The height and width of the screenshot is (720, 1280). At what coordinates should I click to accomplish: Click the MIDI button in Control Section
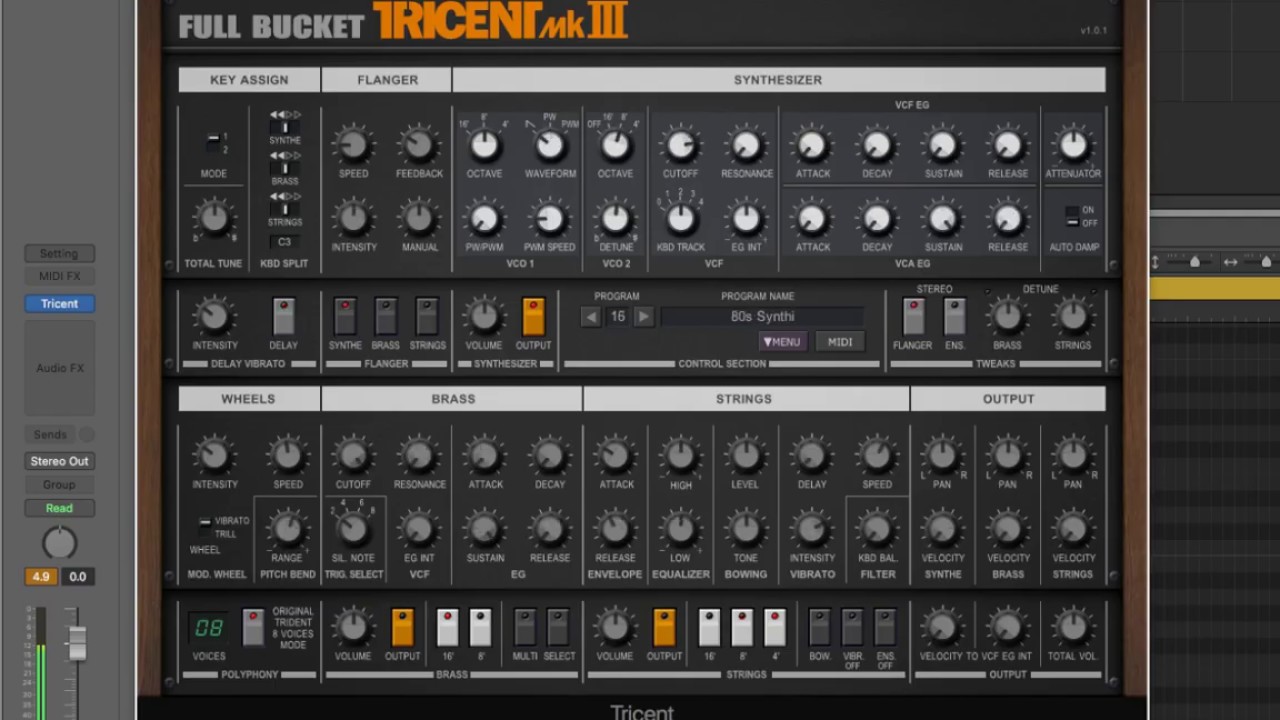click(840, 342)
